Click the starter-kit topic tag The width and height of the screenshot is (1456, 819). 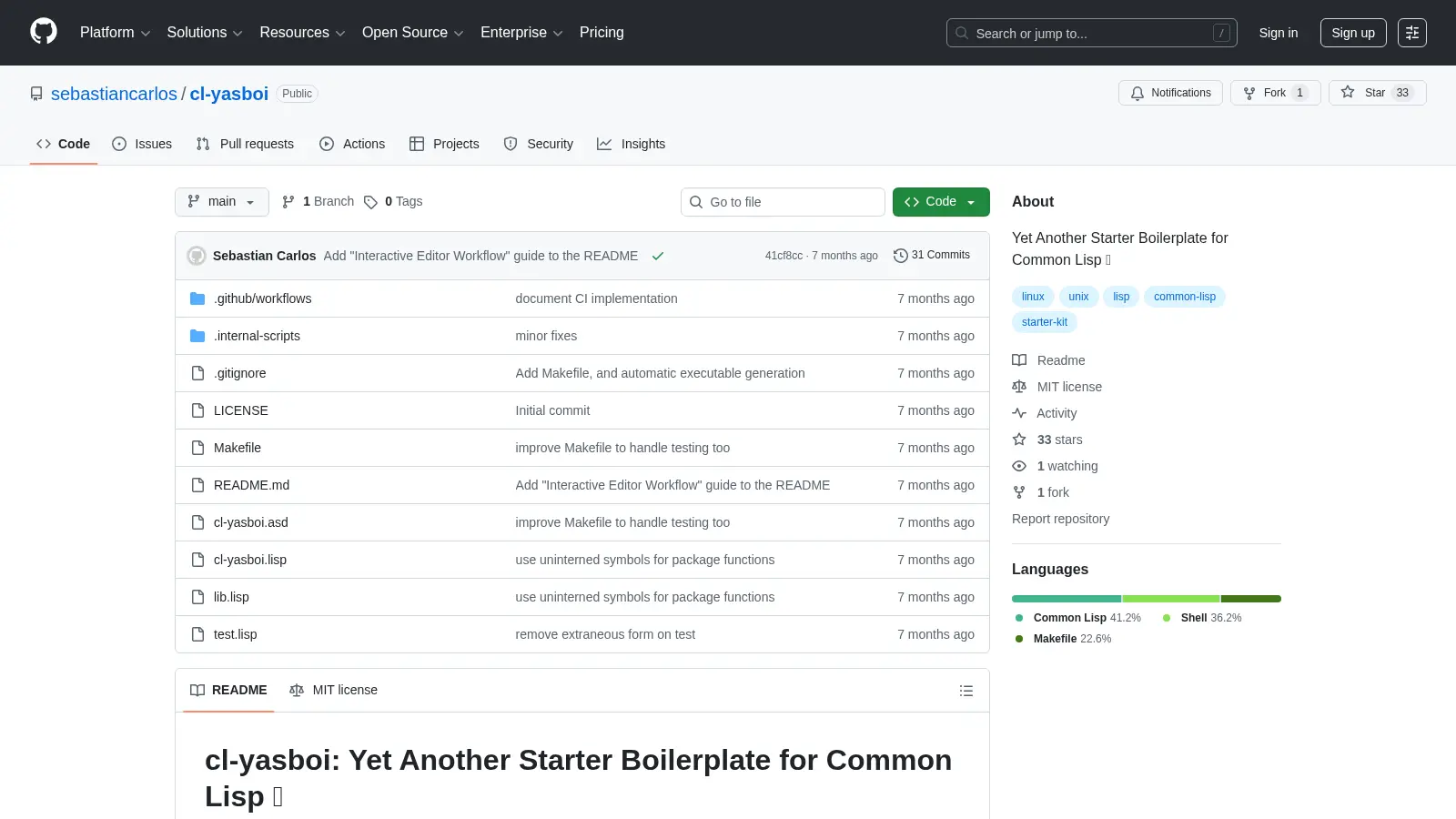point(1045,322)
